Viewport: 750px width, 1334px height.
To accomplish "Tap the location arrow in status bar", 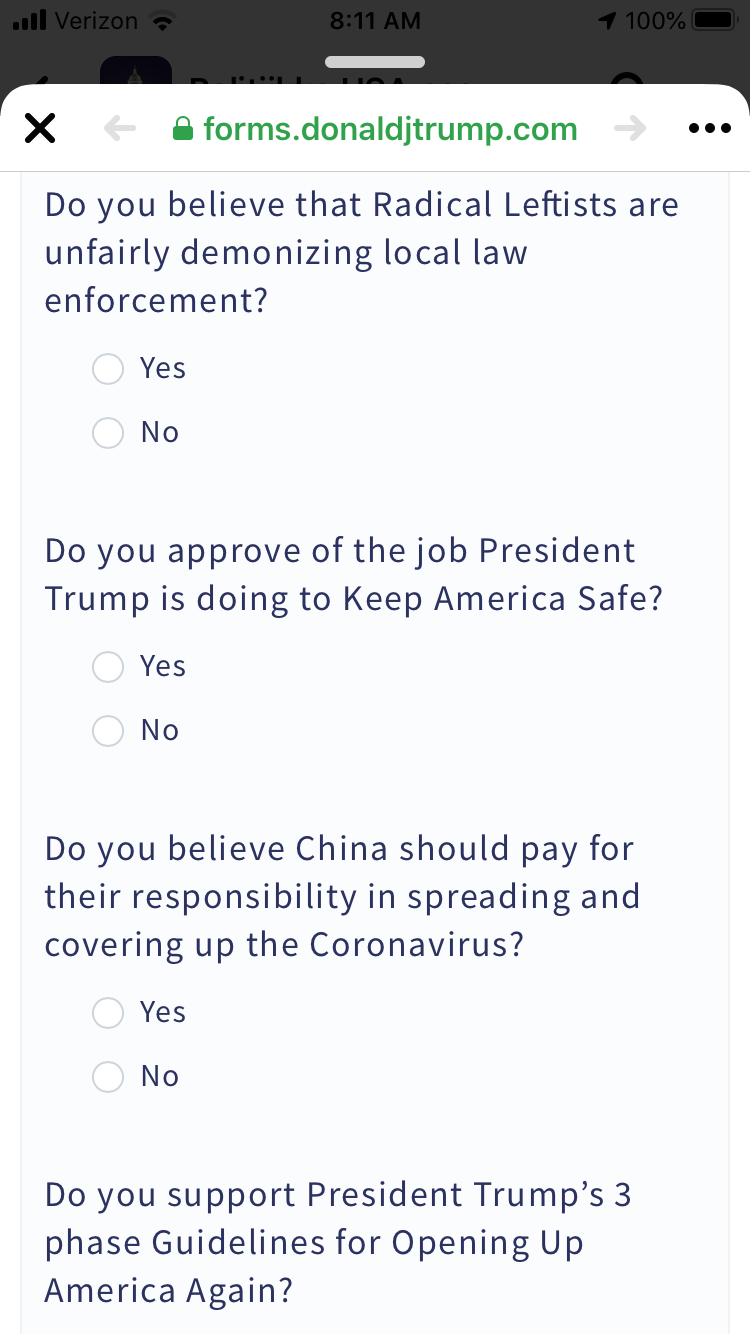I will [x=607, y=21].
